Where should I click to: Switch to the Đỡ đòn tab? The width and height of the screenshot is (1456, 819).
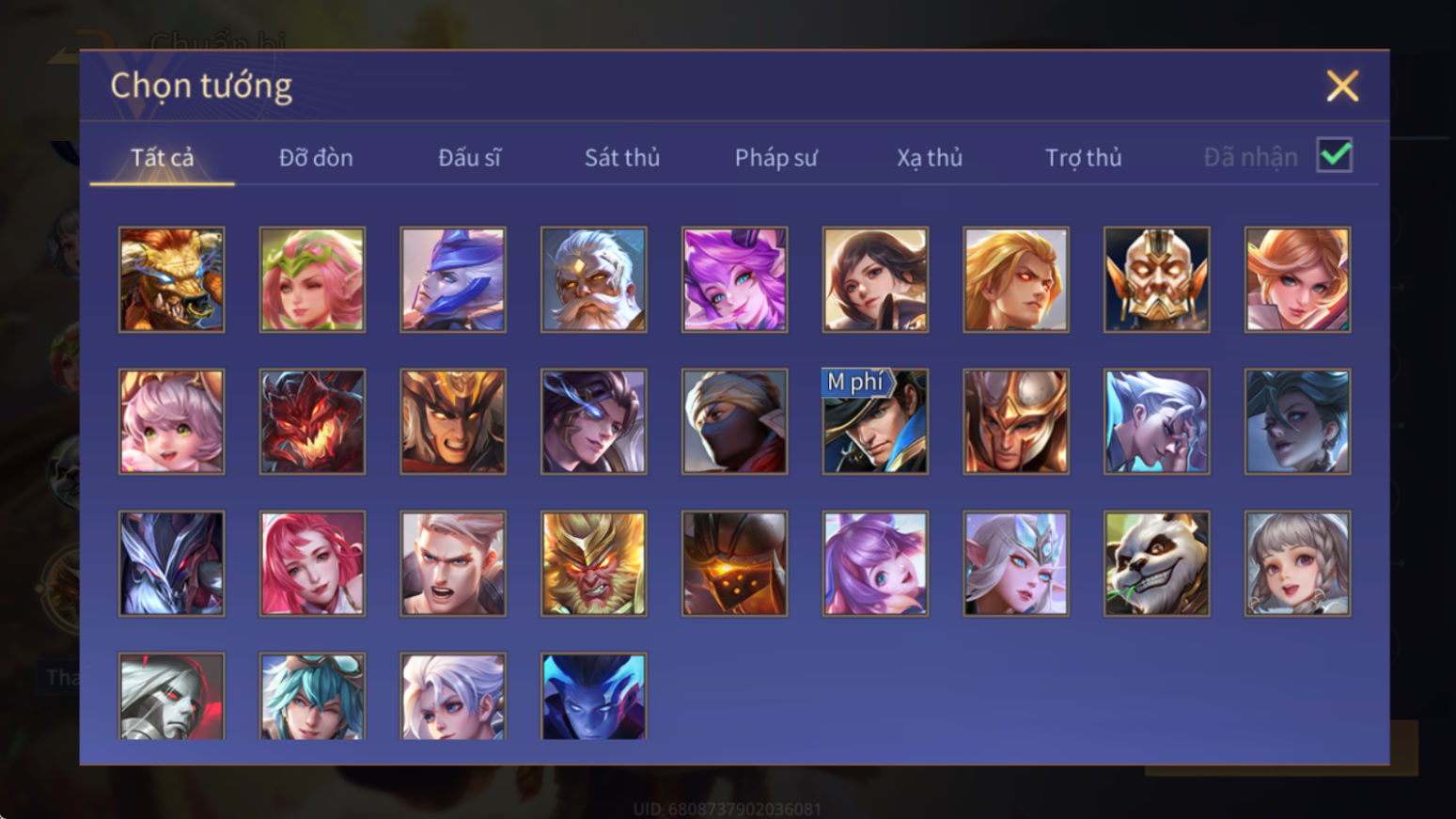pyautogui.click(x=316, y=157)
